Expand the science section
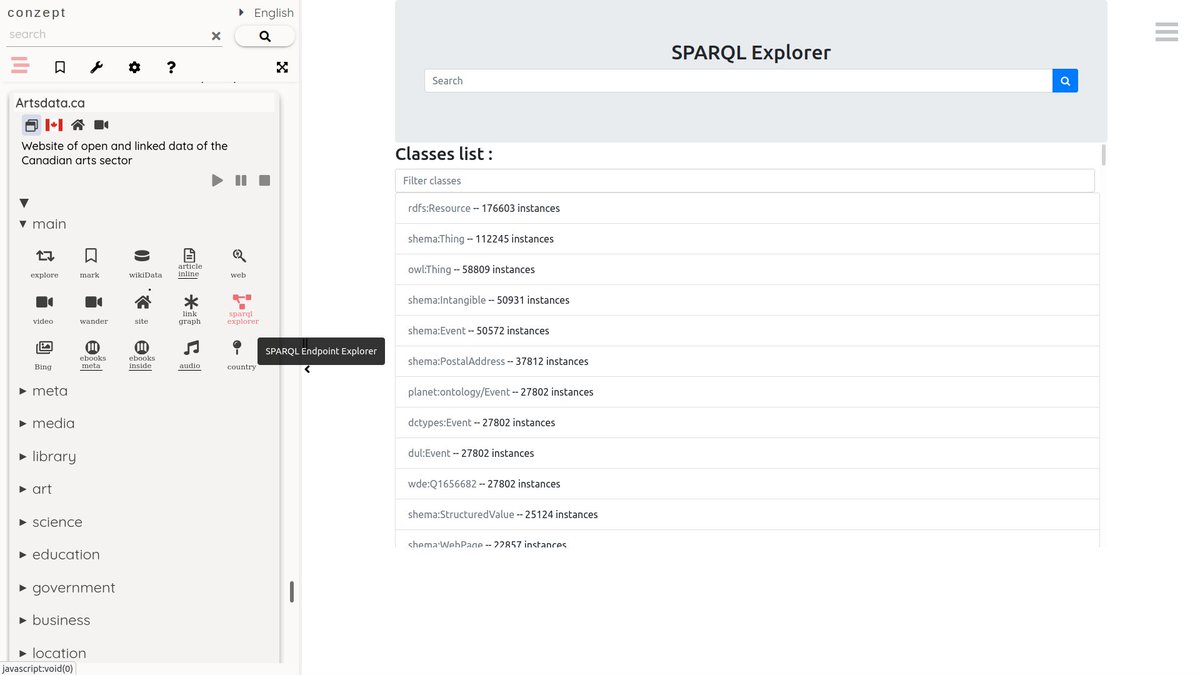The image size is (1200, 675). tap(51, 522)
